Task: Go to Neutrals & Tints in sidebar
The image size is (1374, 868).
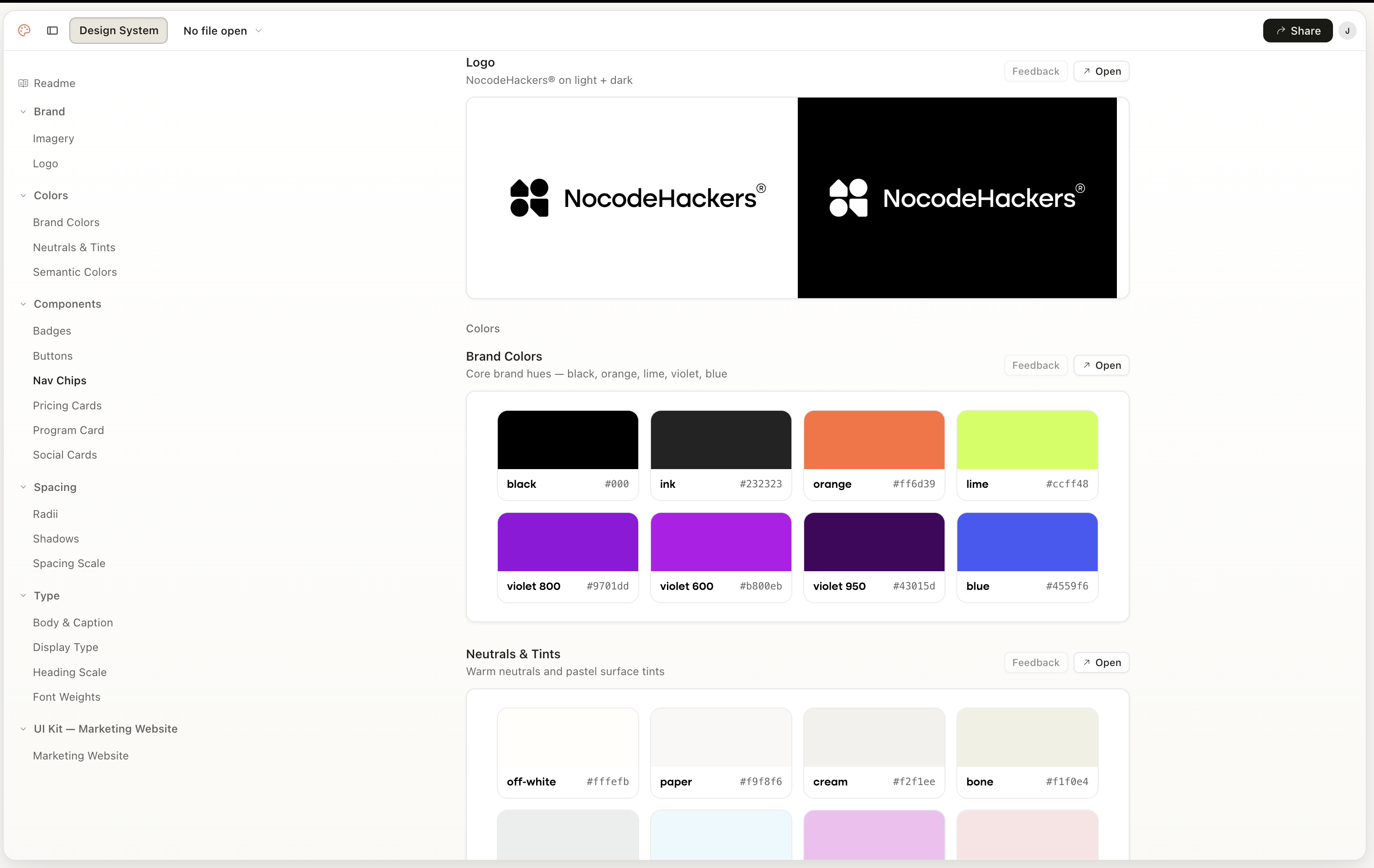Action: (x=74, y=248)
